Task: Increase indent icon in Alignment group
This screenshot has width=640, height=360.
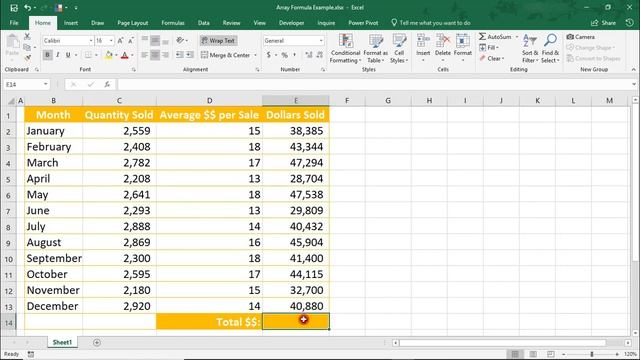Action: coord(190,55)
